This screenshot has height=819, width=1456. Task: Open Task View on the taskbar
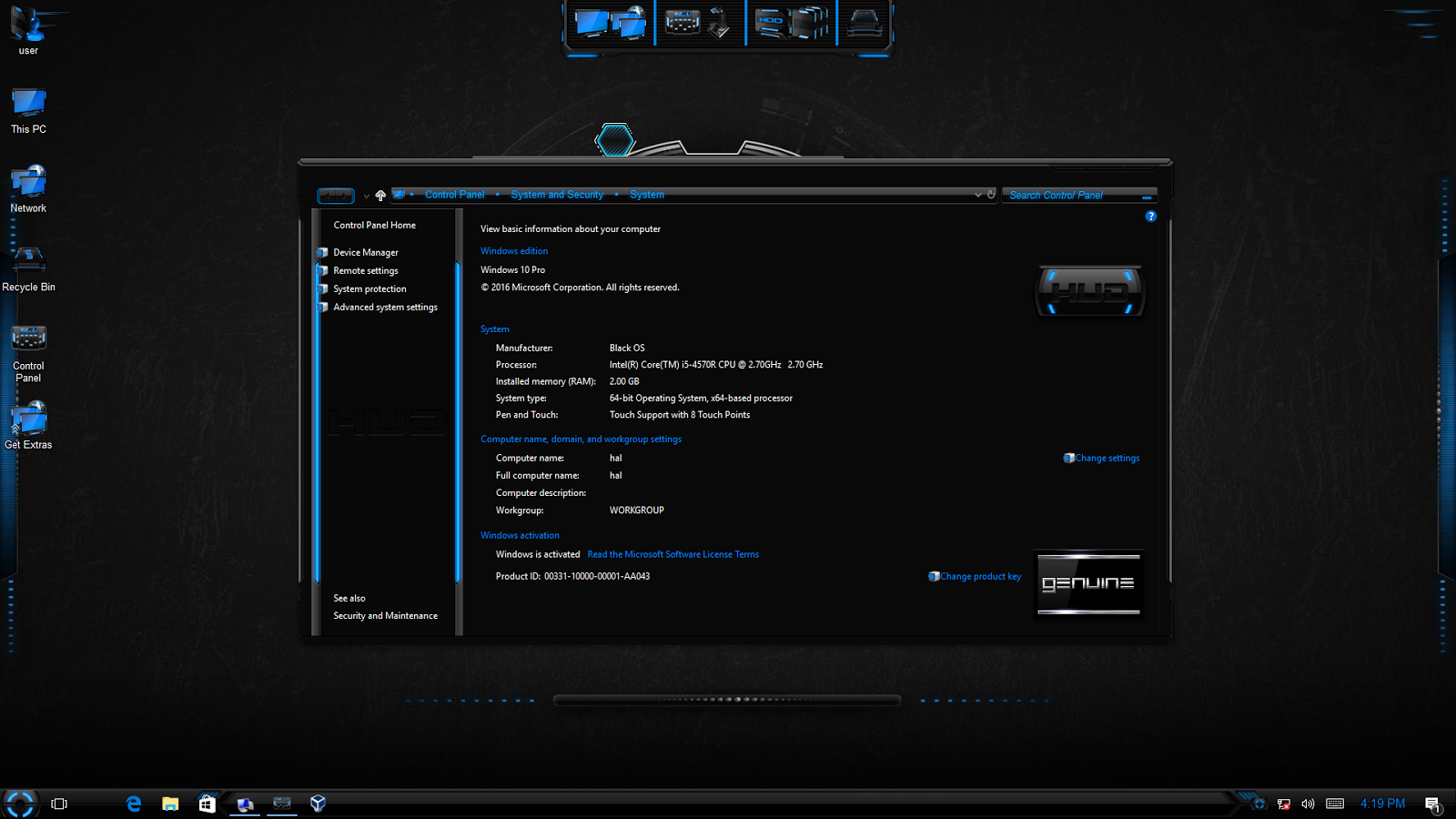click(59, 804)
